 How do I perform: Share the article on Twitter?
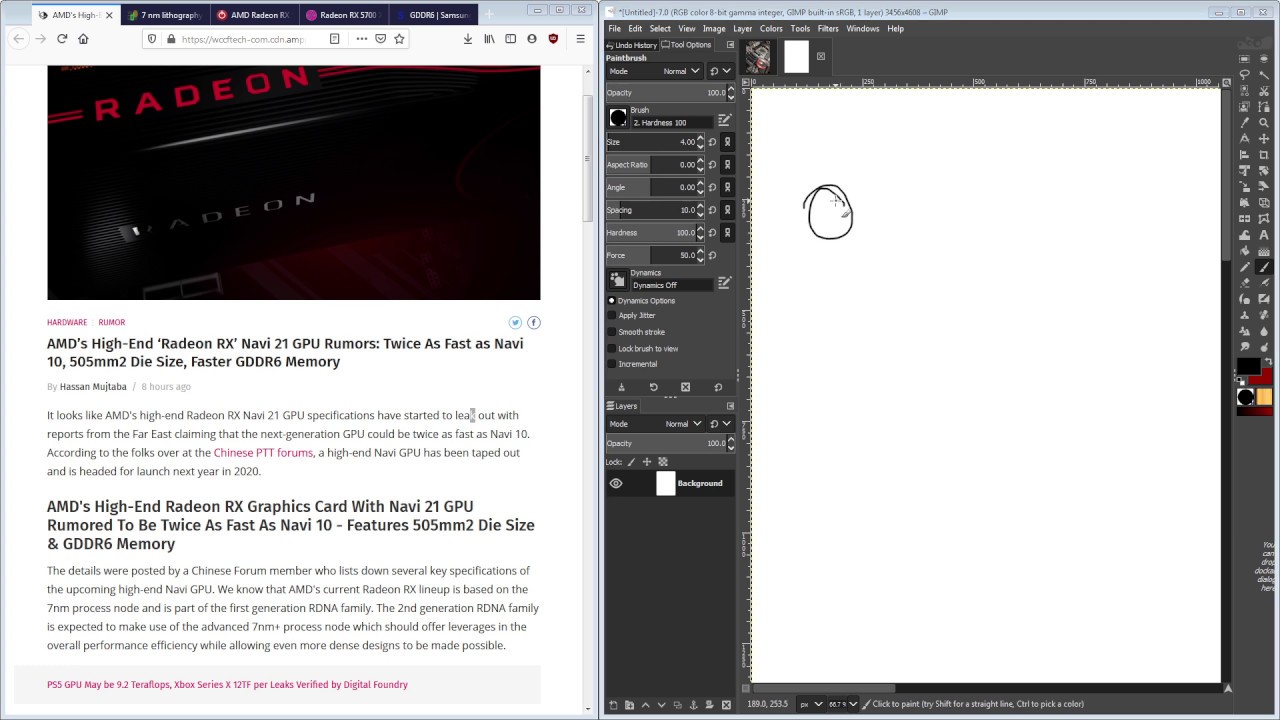[515, 322]
